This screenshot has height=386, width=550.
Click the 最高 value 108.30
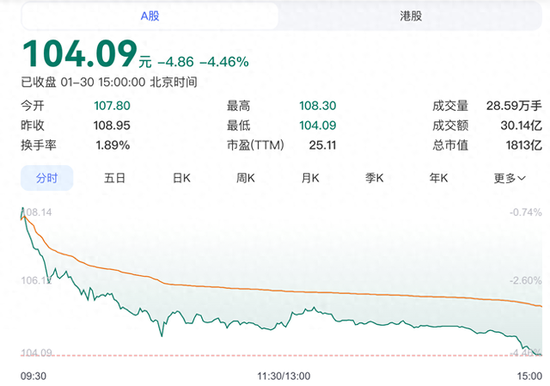coord(318,106)
